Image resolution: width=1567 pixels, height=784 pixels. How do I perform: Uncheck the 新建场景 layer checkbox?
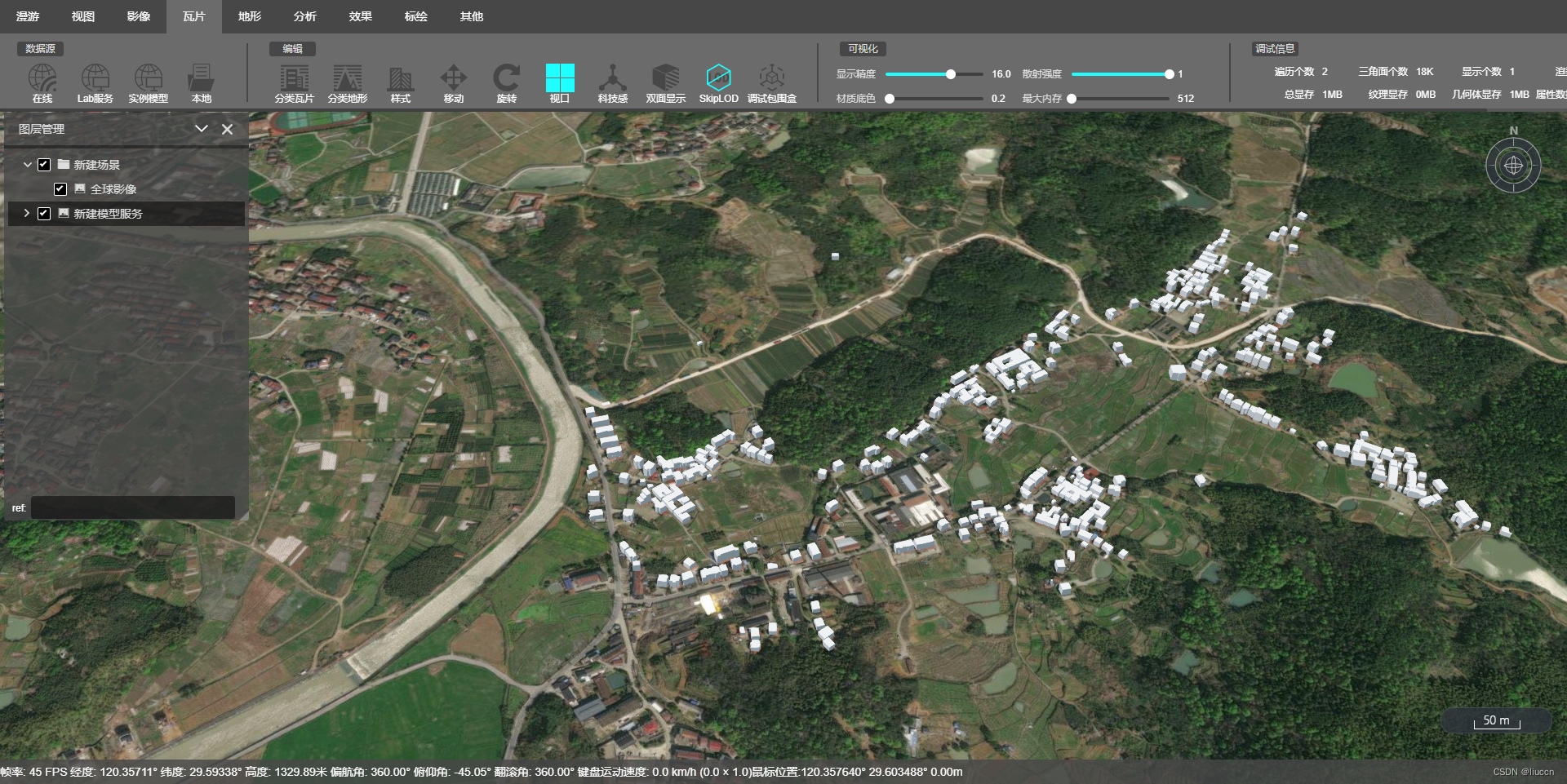coord(44,165)
